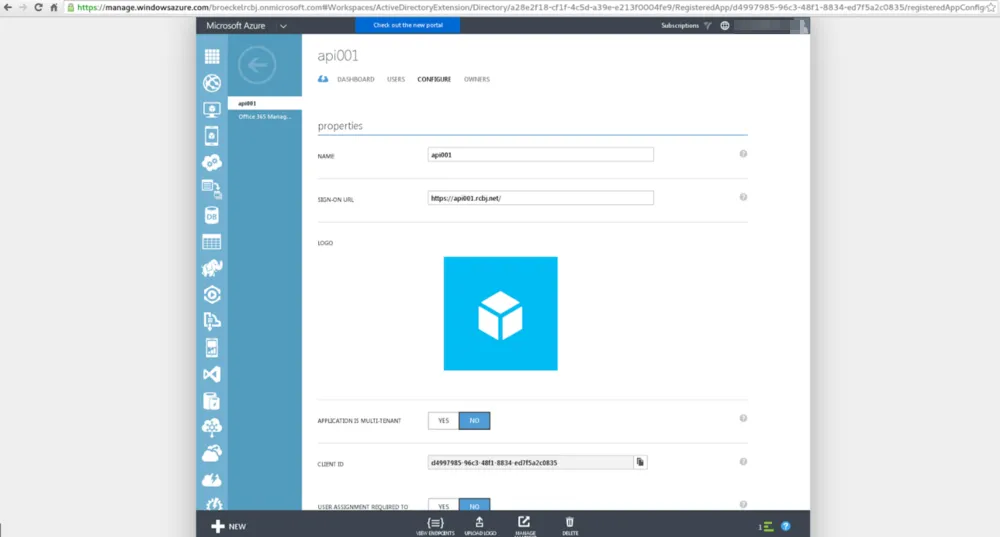
Task: Go to browser home page icon
Action: pyautogui.click(x=54, y=8)
